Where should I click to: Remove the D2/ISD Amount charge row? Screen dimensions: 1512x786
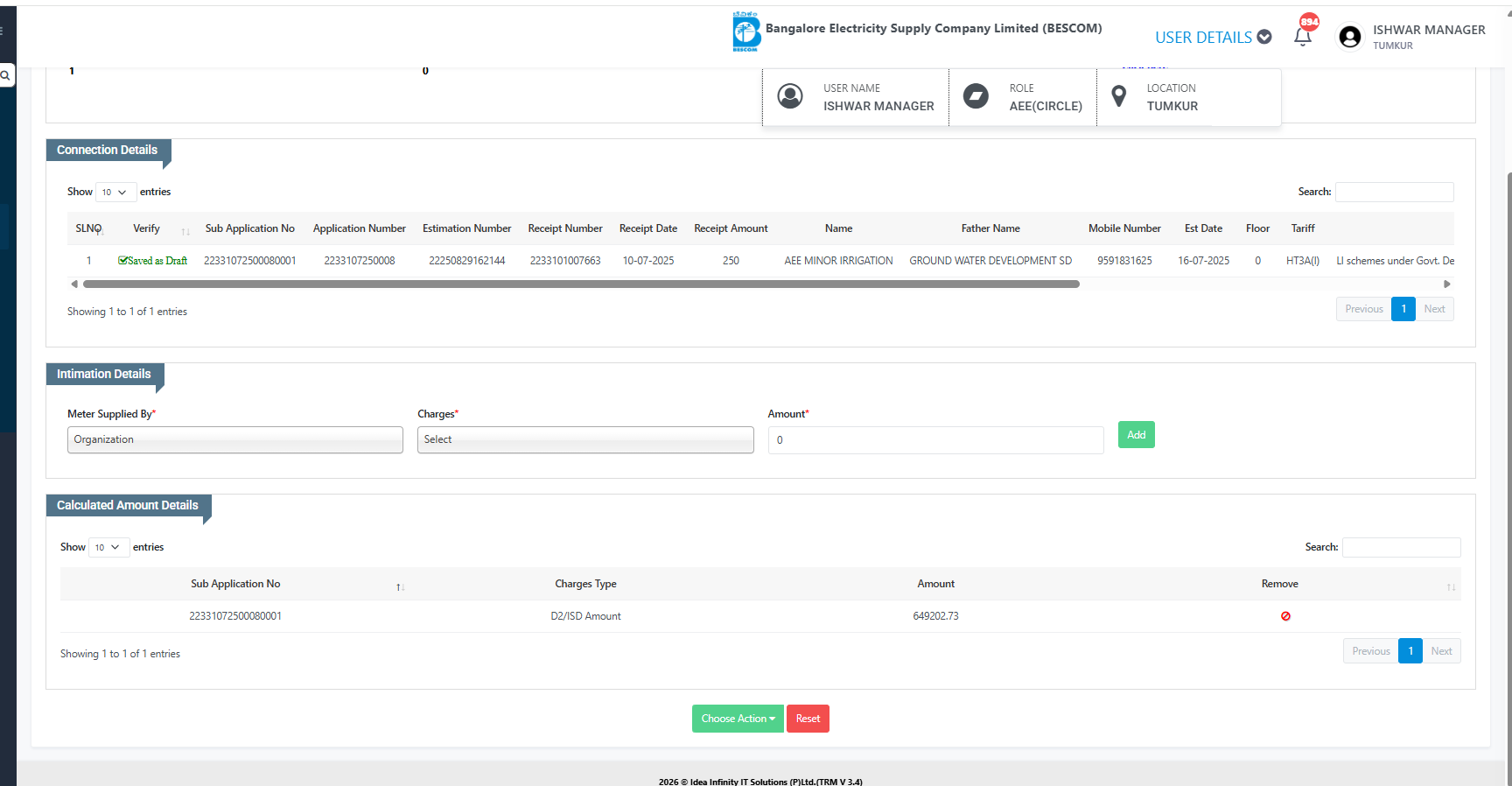click(x=1285, y=616)
